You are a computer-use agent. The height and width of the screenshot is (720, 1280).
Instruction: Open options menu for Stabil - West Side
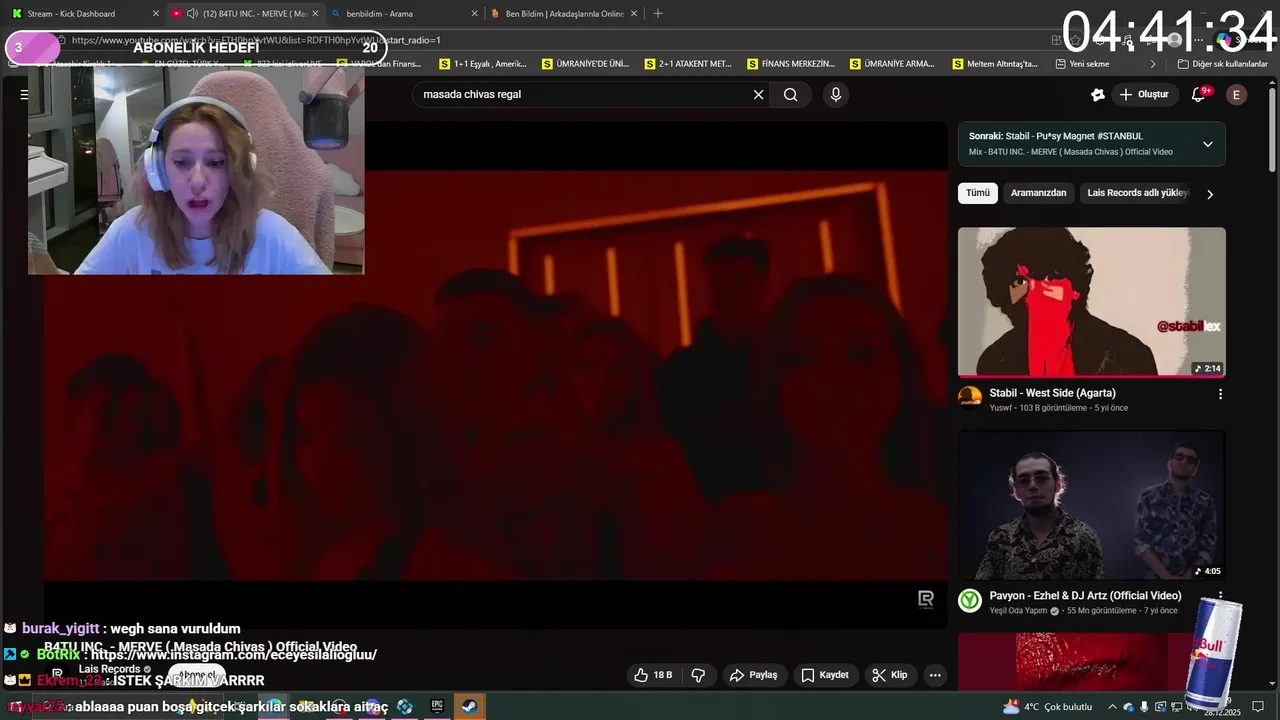[x=1220, y=394]
